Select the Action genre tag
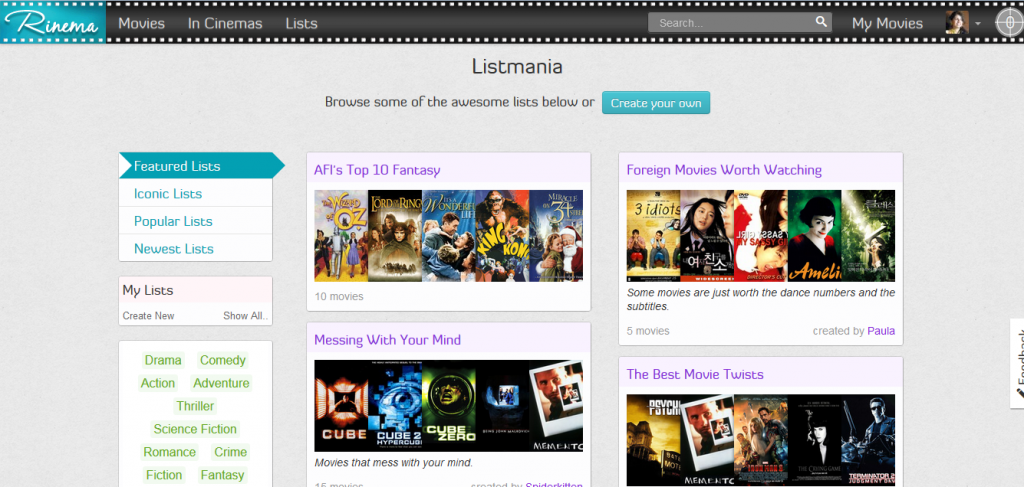This screenshot has height=487, width=1024. point(158,383)
